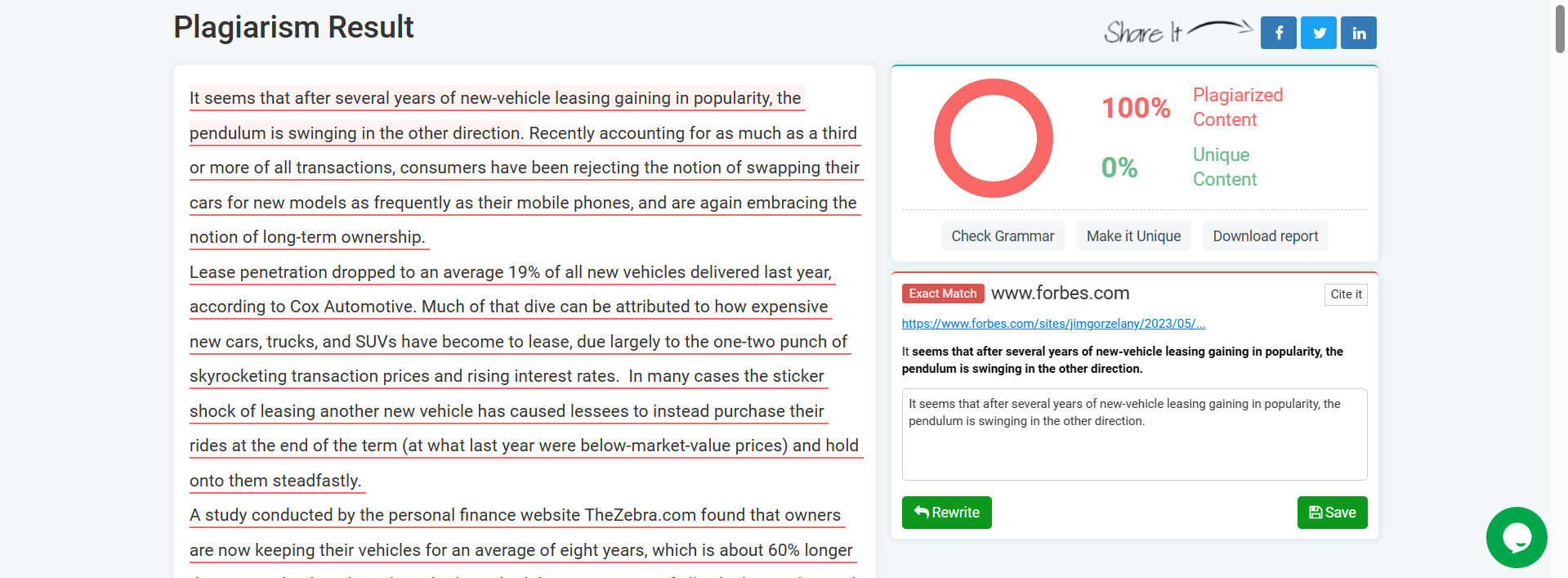
Task: Share result via Twitter icon
Action: pyautogui.click(x=1319, y=33)
